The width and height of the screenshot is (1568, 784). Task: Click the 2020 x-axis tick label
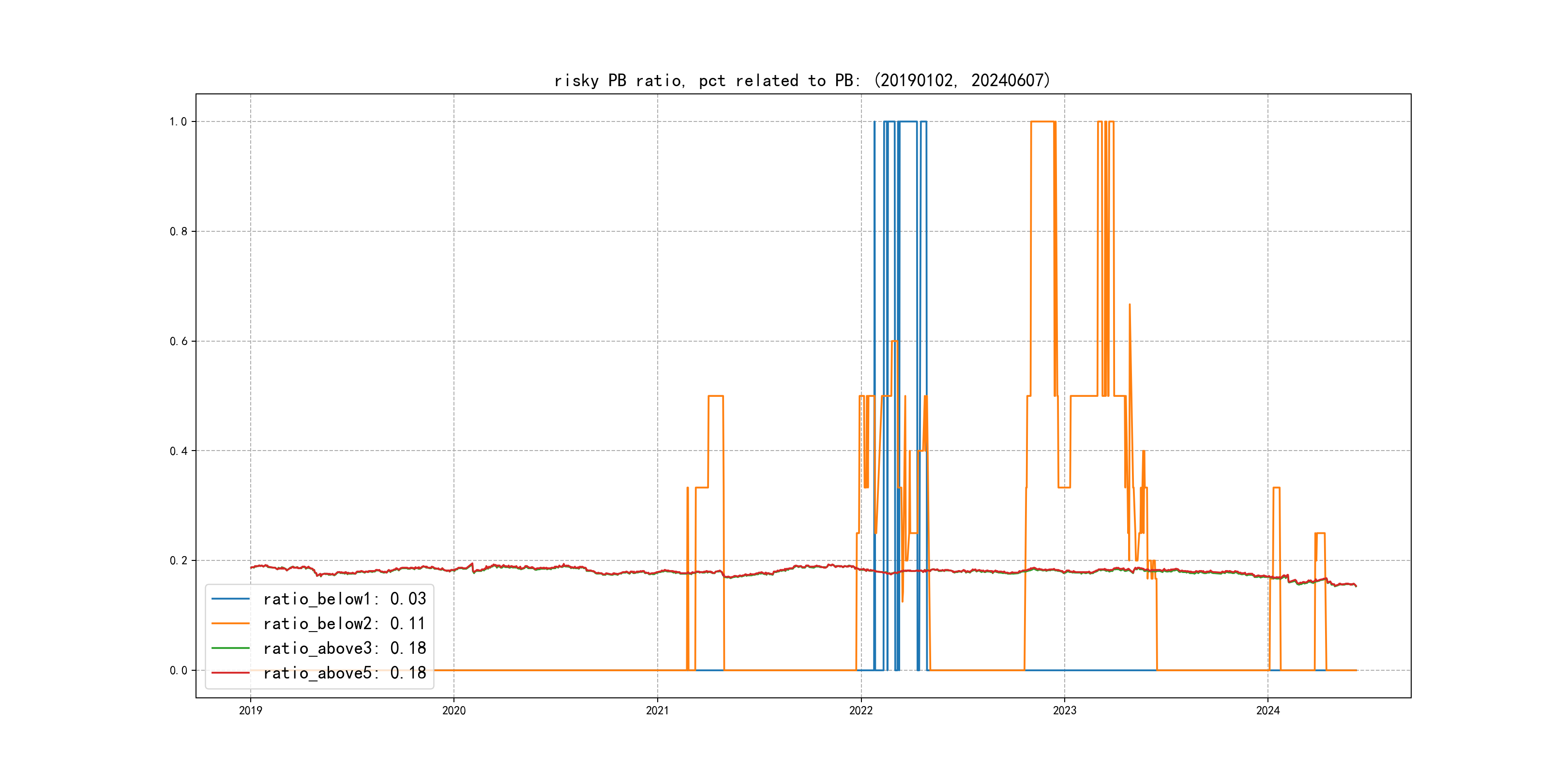pyautogui.click(x=454, y=710)
